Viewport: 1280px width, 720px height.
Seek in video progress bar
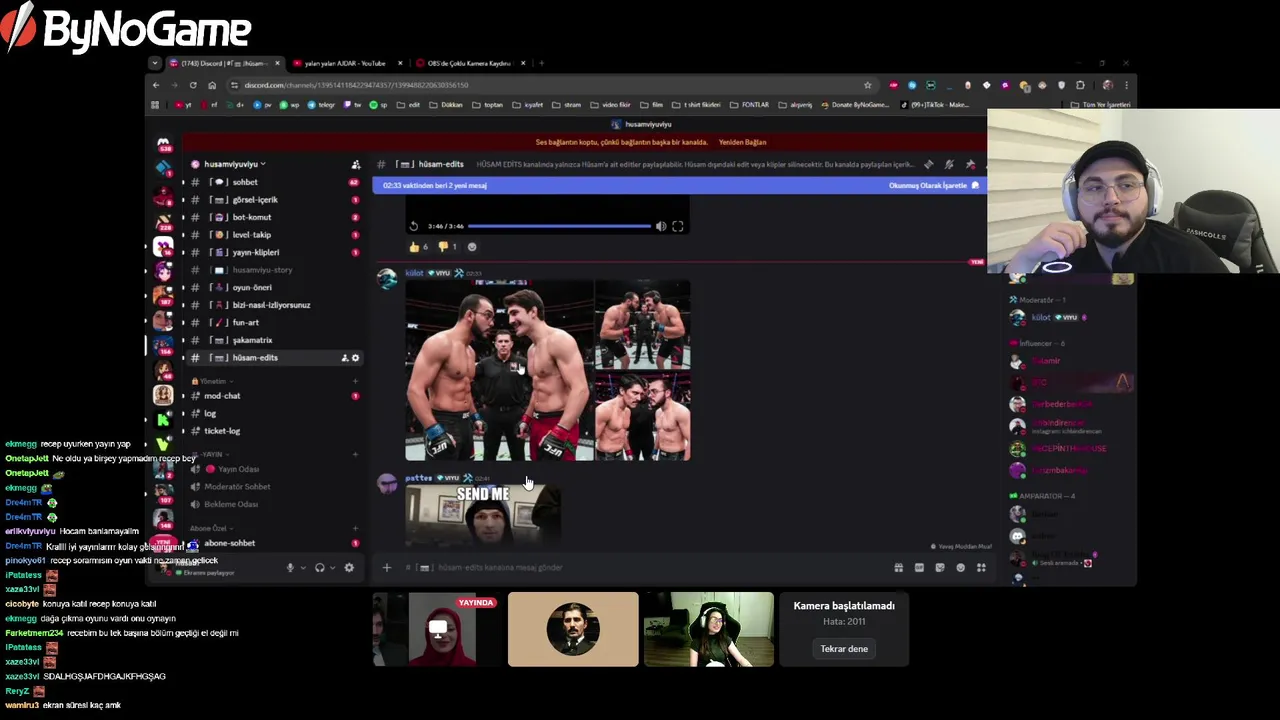click(x=559, y=226)
